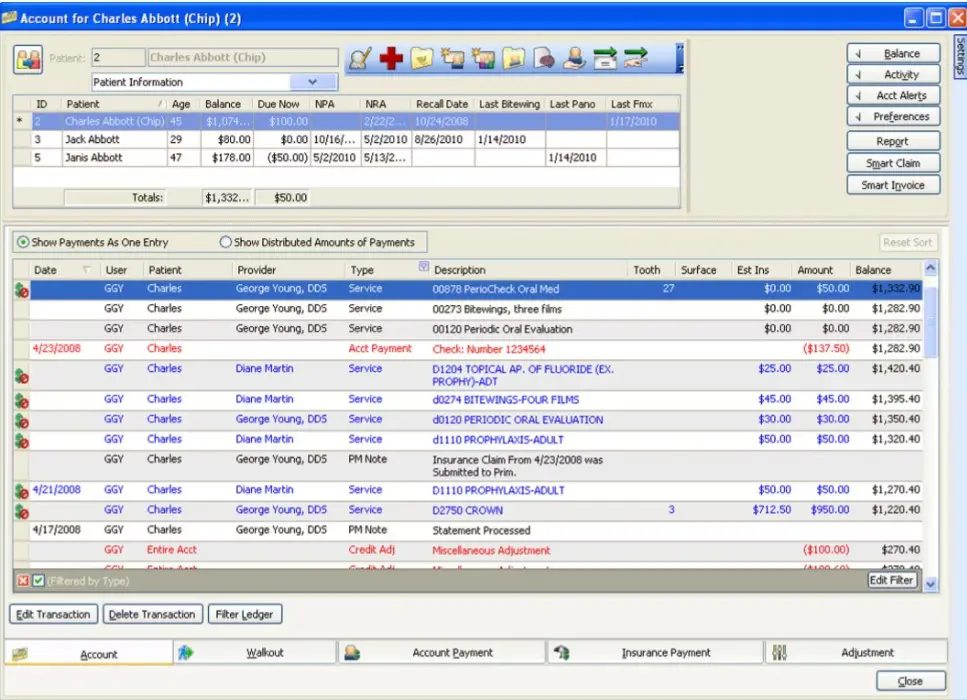Open the Patient Information dropdown
Image resolution: width=967 pixels, height=700 pixels.
[312, 81]
